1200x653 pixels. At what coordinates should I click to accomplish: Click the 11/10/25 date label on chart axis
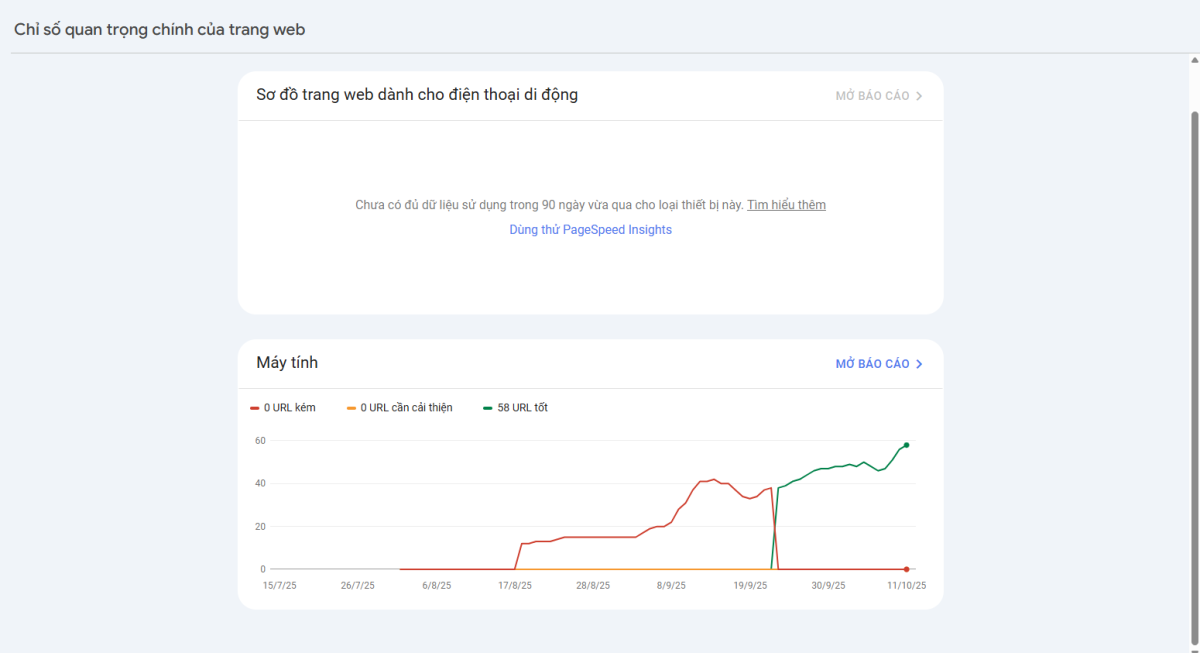click(907, 586)
